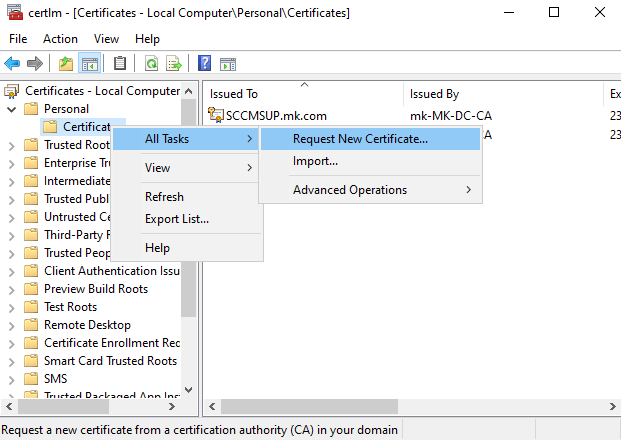Choose Import from the All Tasks submenu
Screen dimensions: 621x440
315,160
